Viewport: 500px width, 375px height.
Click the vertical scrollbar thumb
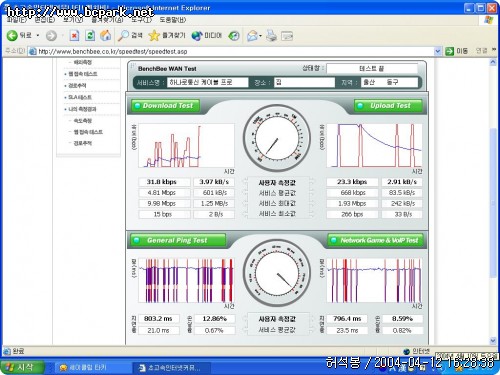493,203
